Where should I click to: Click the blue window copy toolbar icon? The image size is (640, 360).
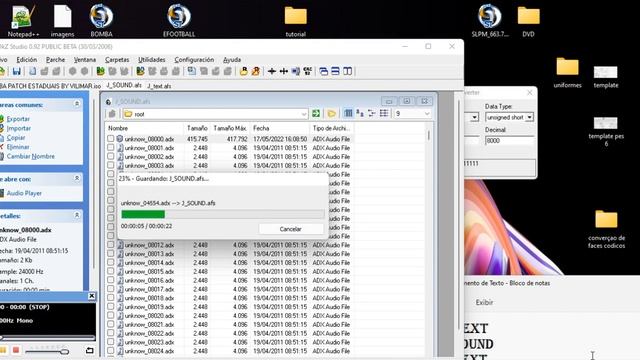pyautogui.click(x=192, y=71)
